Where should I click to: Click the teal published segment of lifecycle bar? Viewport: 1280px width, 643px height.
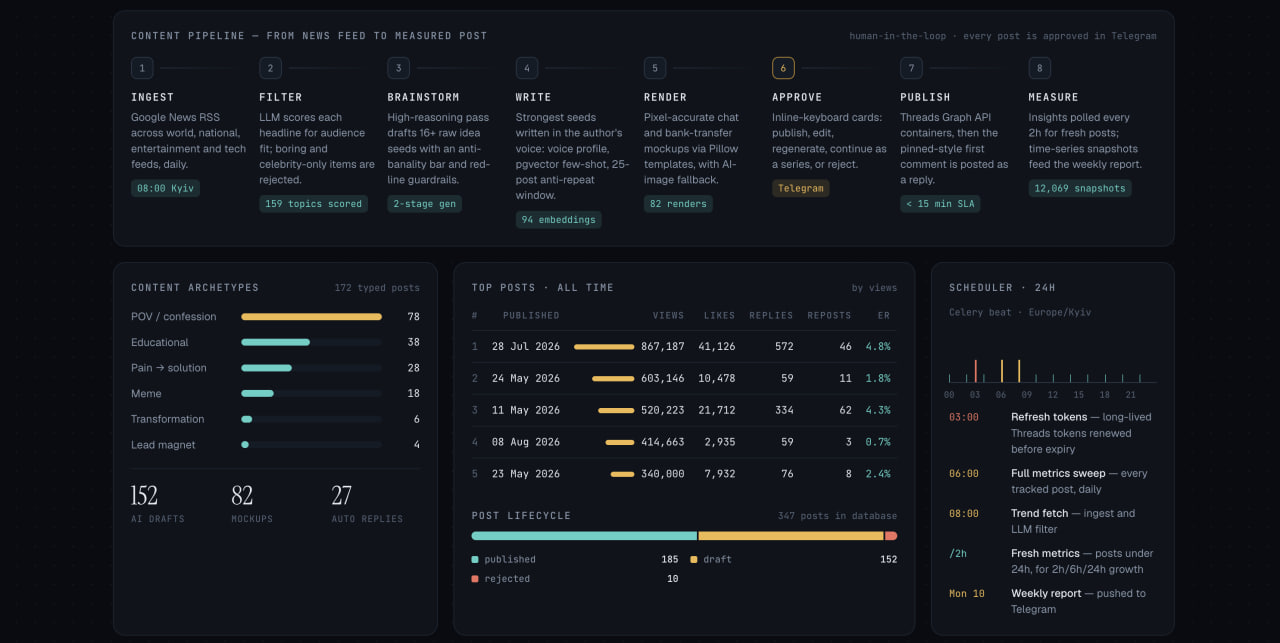tap(584, 536)
